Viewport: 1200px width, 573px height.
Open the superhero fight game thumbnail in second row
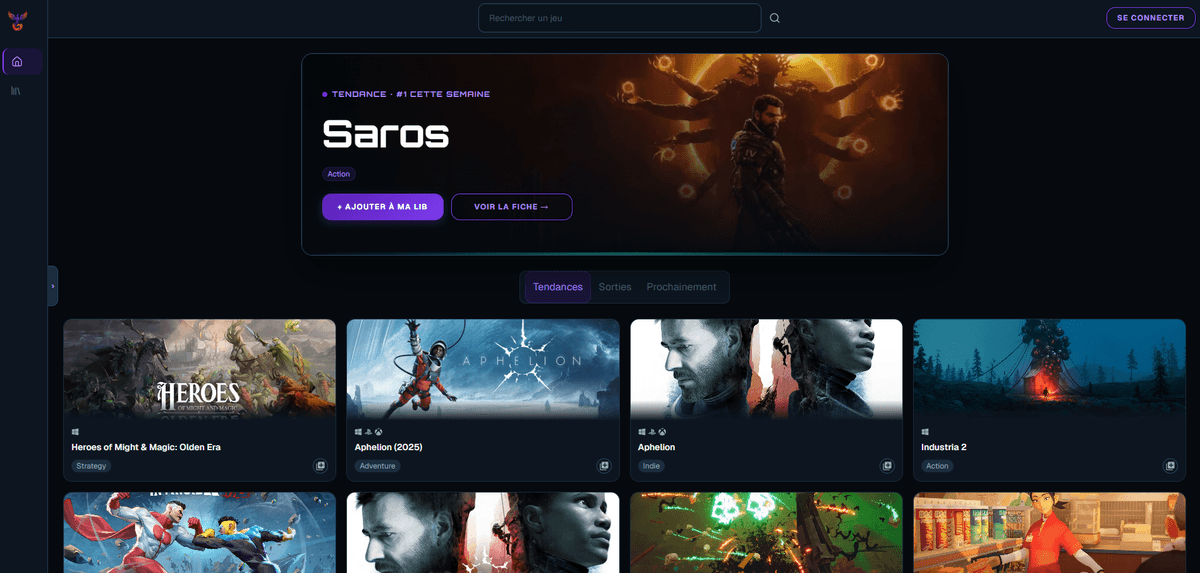coord(199,533)
